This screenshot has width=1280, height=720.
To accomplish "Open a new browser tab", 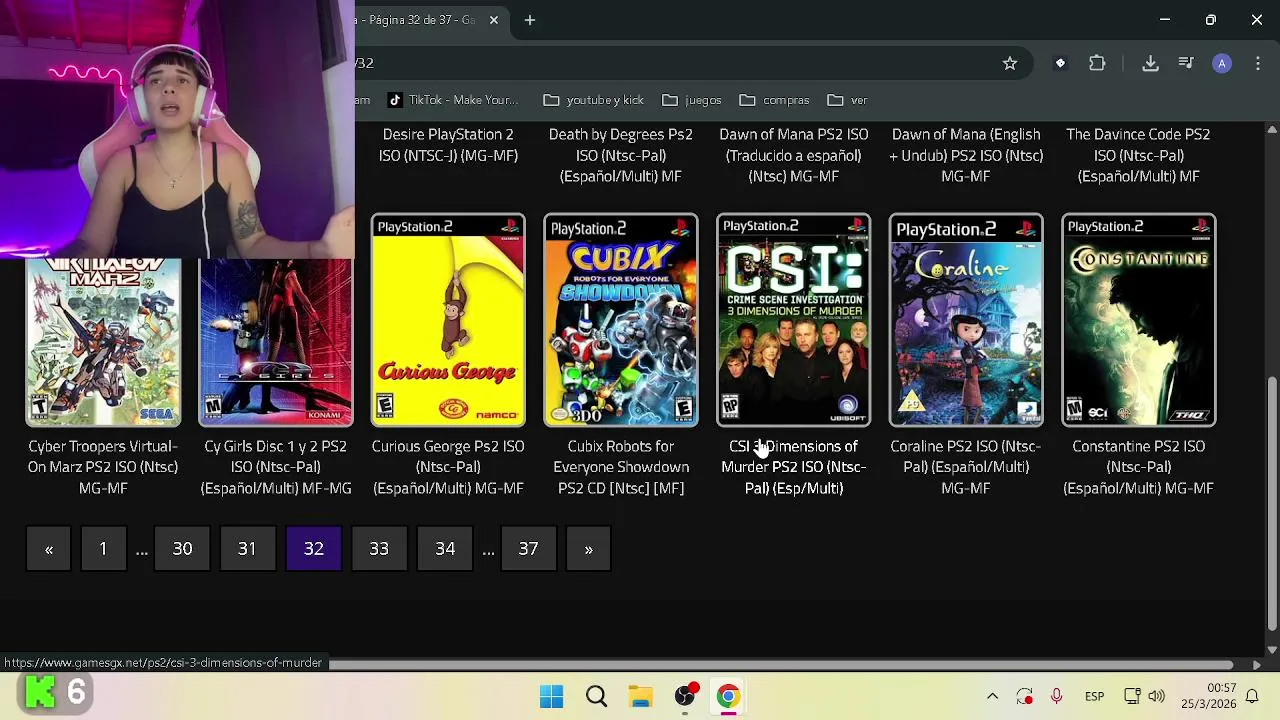I will [x=530, y=20].
